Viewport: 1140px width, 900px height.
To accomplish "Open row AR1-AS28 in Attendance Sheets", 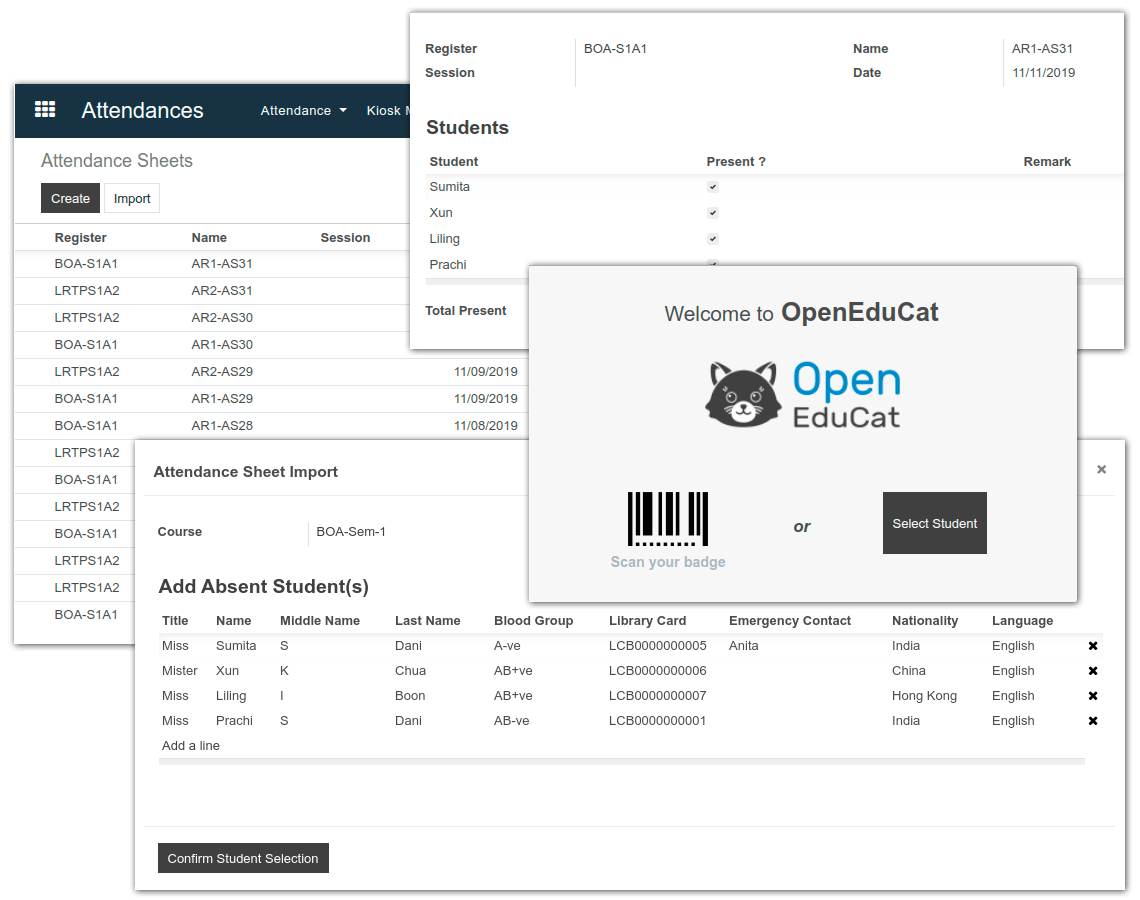I will click(x=272, y=425).
